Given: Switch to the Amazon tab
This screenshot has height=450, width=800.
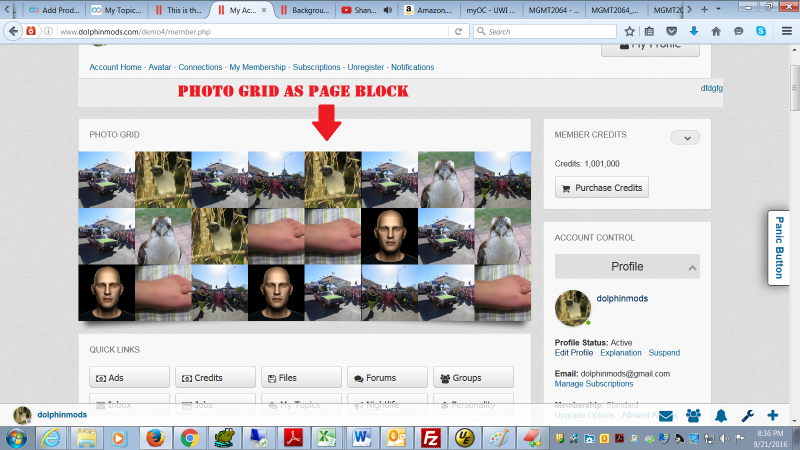Looking at the screenshot, I should 429,10.
